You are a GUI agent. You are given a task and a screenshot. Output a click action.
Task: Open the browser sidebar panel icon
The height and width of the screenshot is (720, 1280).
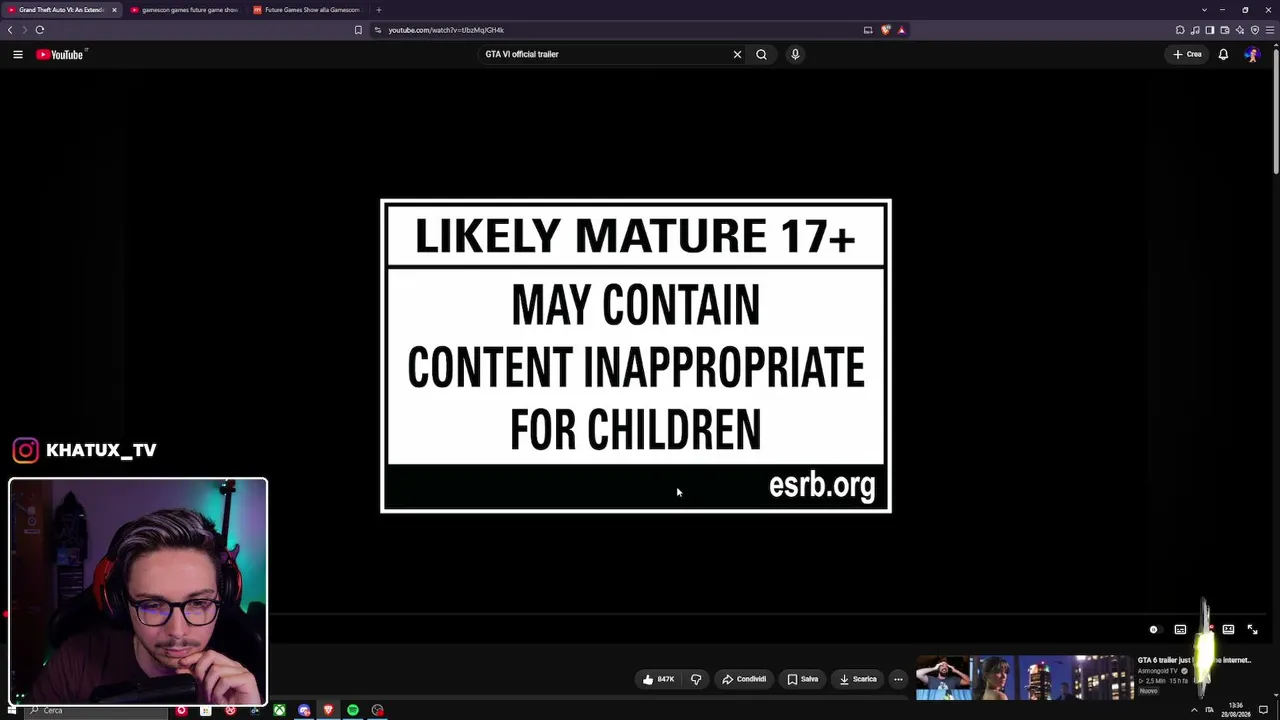pyautogui.click(x=1209, y=30)
